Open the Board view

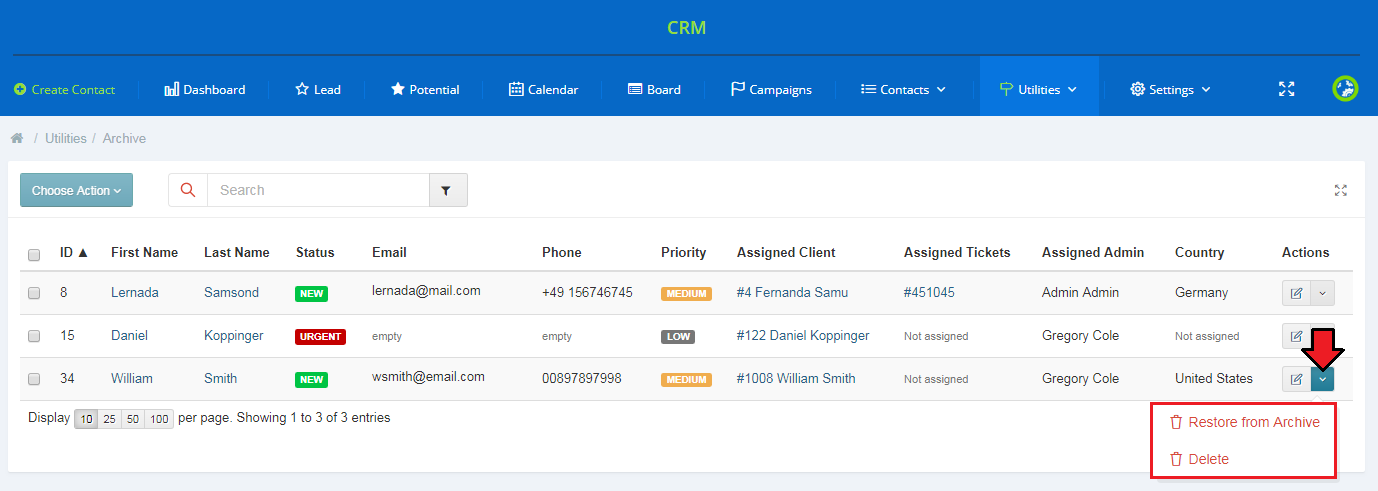tap(654, 89)
